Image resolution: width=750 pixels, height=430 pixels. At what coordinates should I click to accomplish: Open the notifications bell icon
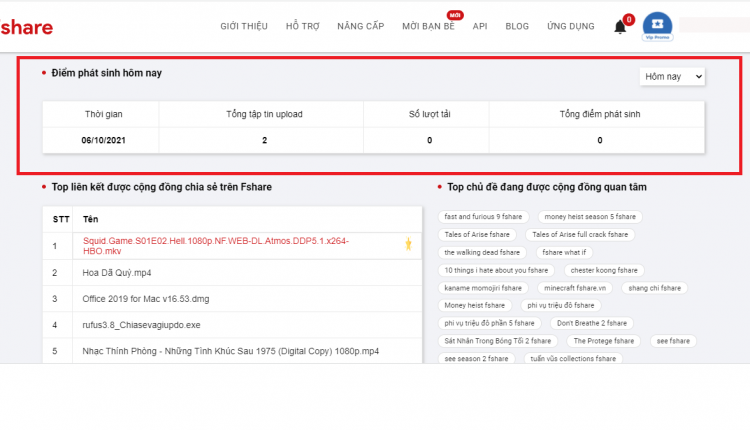pos(620,27)
